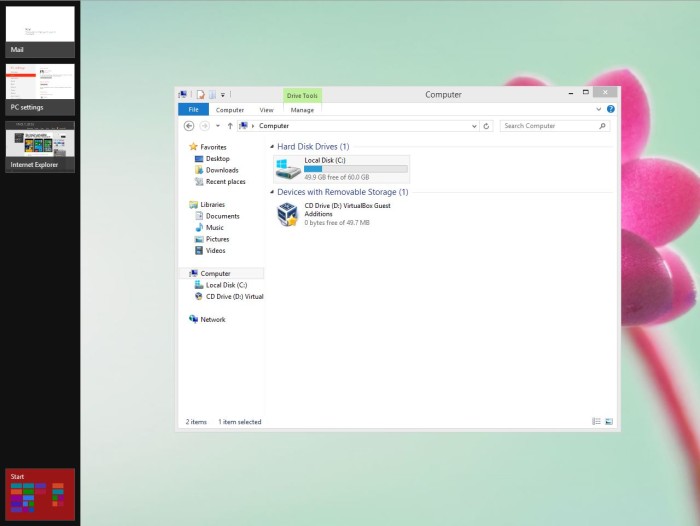Click CD Drive (D:) VirtualBox Guest Additions name

click(347, 210)
